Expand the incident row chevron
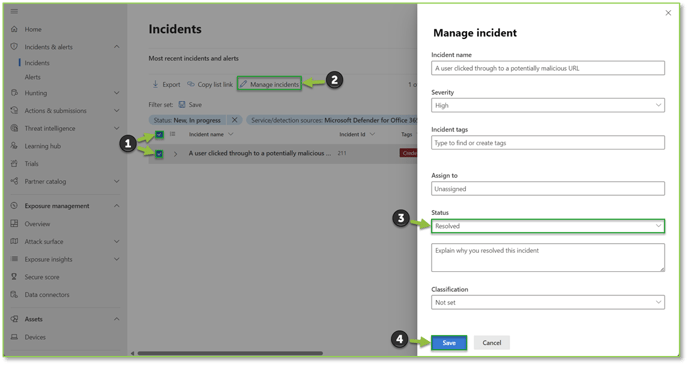Screen dimensions: 688x365 tap(175, 154)
